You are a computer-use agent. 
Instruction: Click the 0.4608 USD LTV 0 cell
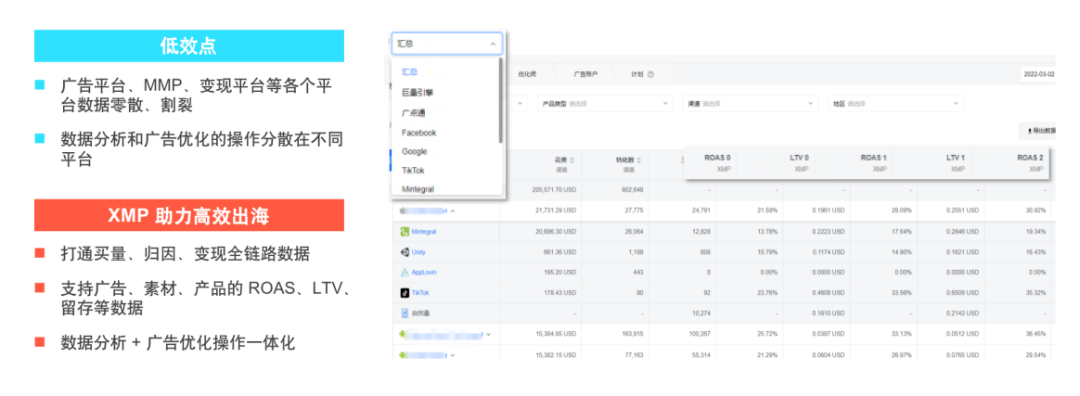point(827,293)
